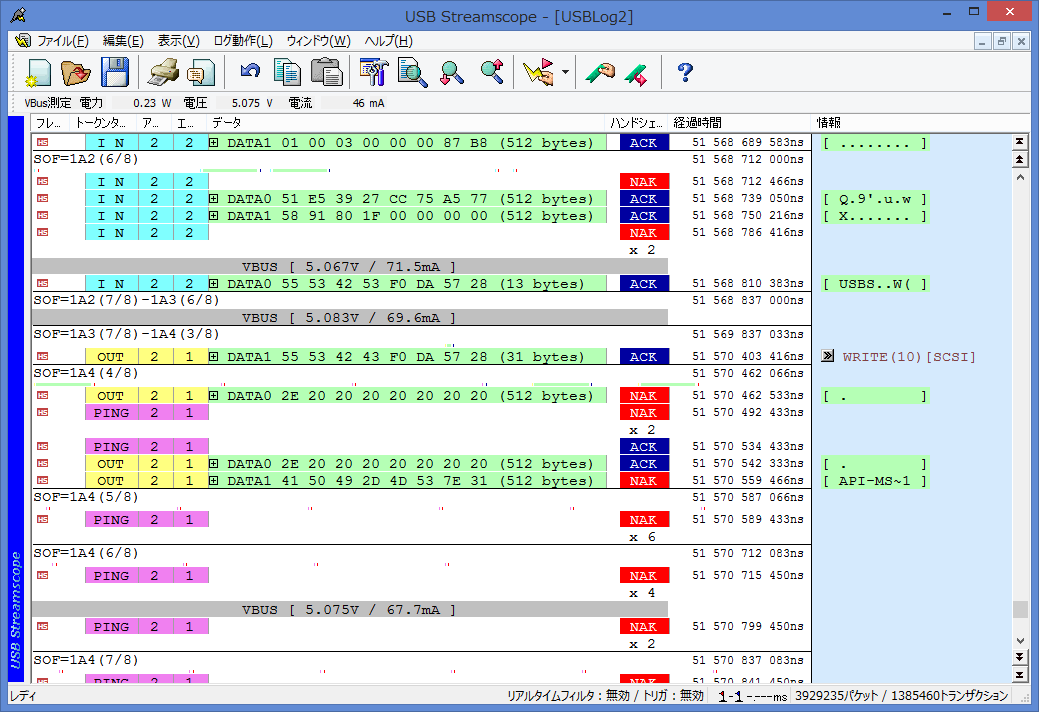Screen dimensions: 1039x712
Task: Click the WRITE(10)[SCSI] info text
Action: [908, 357]
